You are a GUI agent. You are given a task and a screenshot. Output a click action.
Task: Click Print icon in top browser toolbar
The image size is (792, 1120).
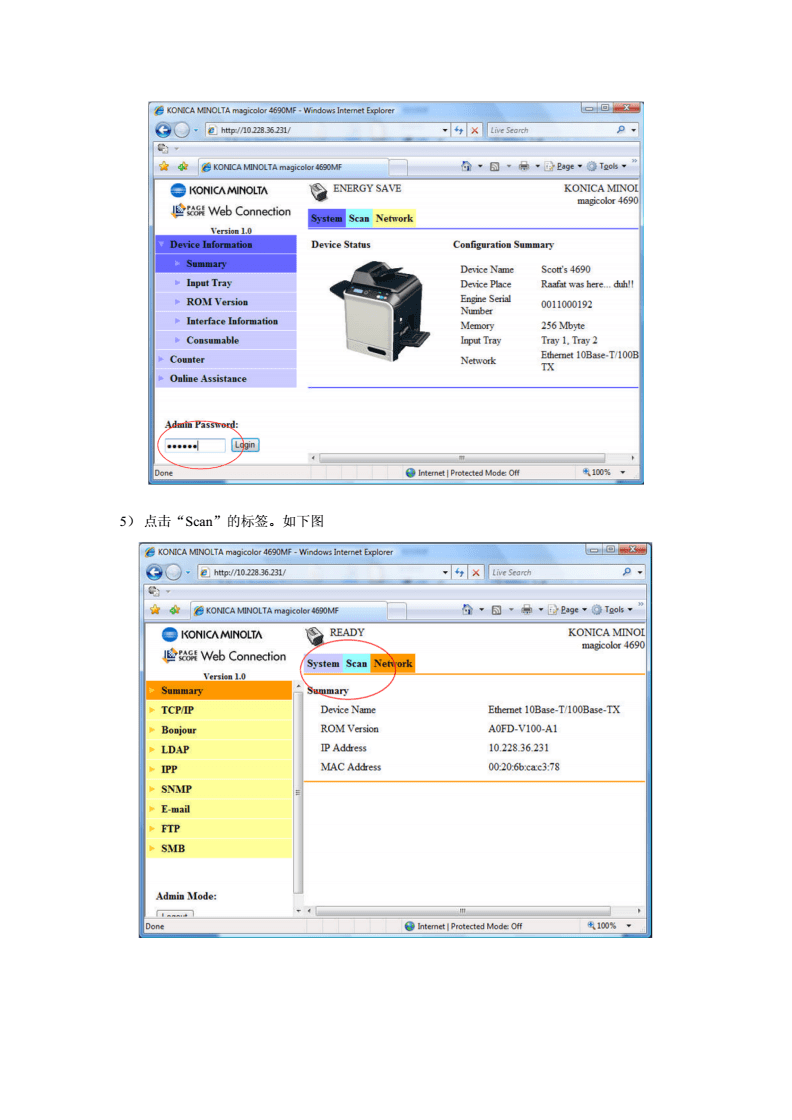point(523,166)
